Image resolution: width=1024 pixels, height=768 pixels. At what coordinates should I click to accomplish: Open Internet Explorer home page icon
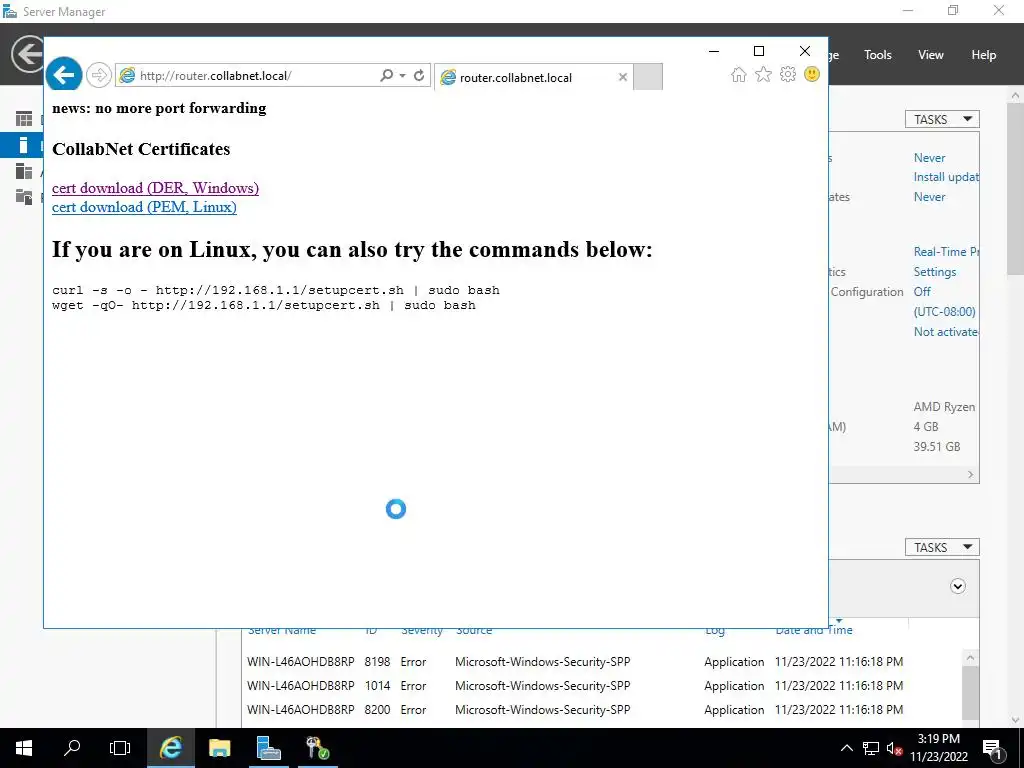(x=739, y=74)
